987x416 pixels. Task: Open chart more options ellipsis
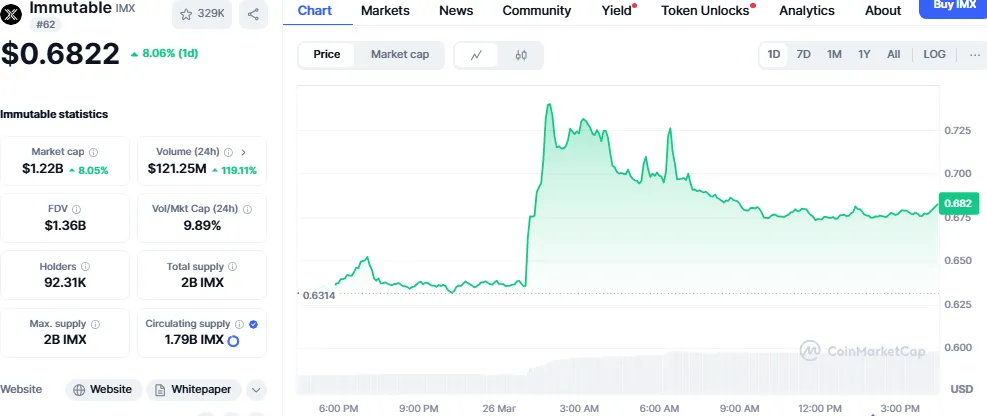click(975, 55)
